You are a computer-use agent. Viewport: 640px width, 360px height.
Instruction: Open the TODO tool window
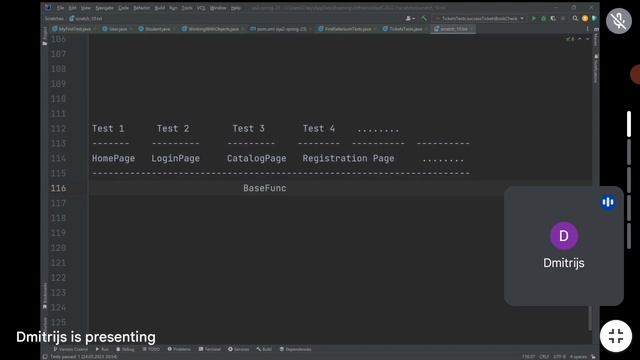tap(151, 349)
